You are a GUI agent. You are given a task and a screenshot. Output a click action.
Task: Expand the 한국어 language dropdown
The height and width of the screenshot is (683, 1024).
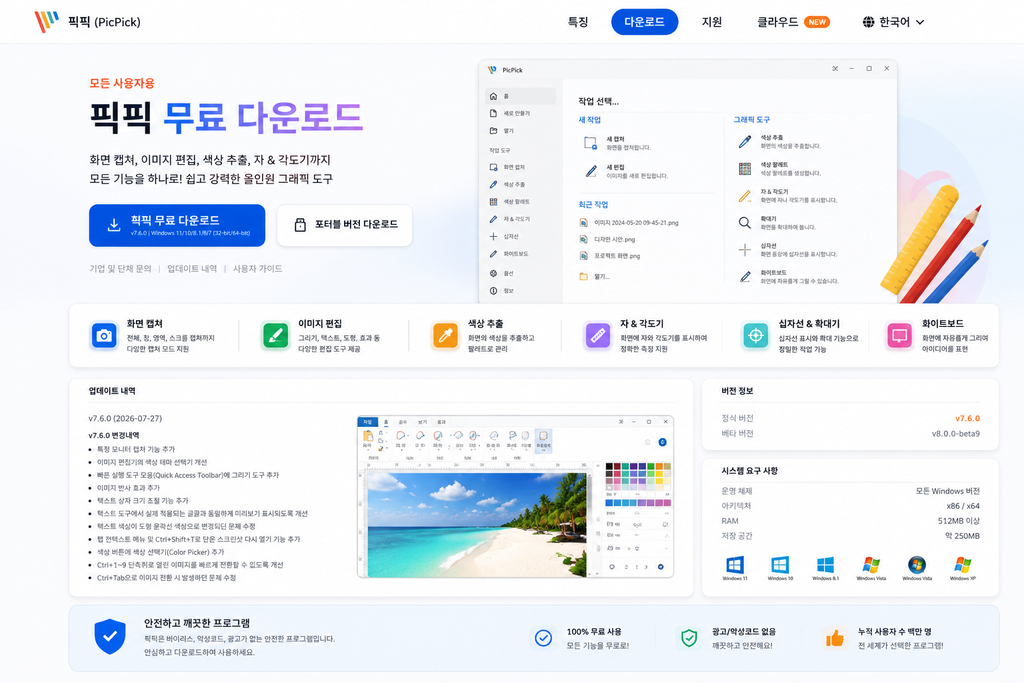(893, 22)
